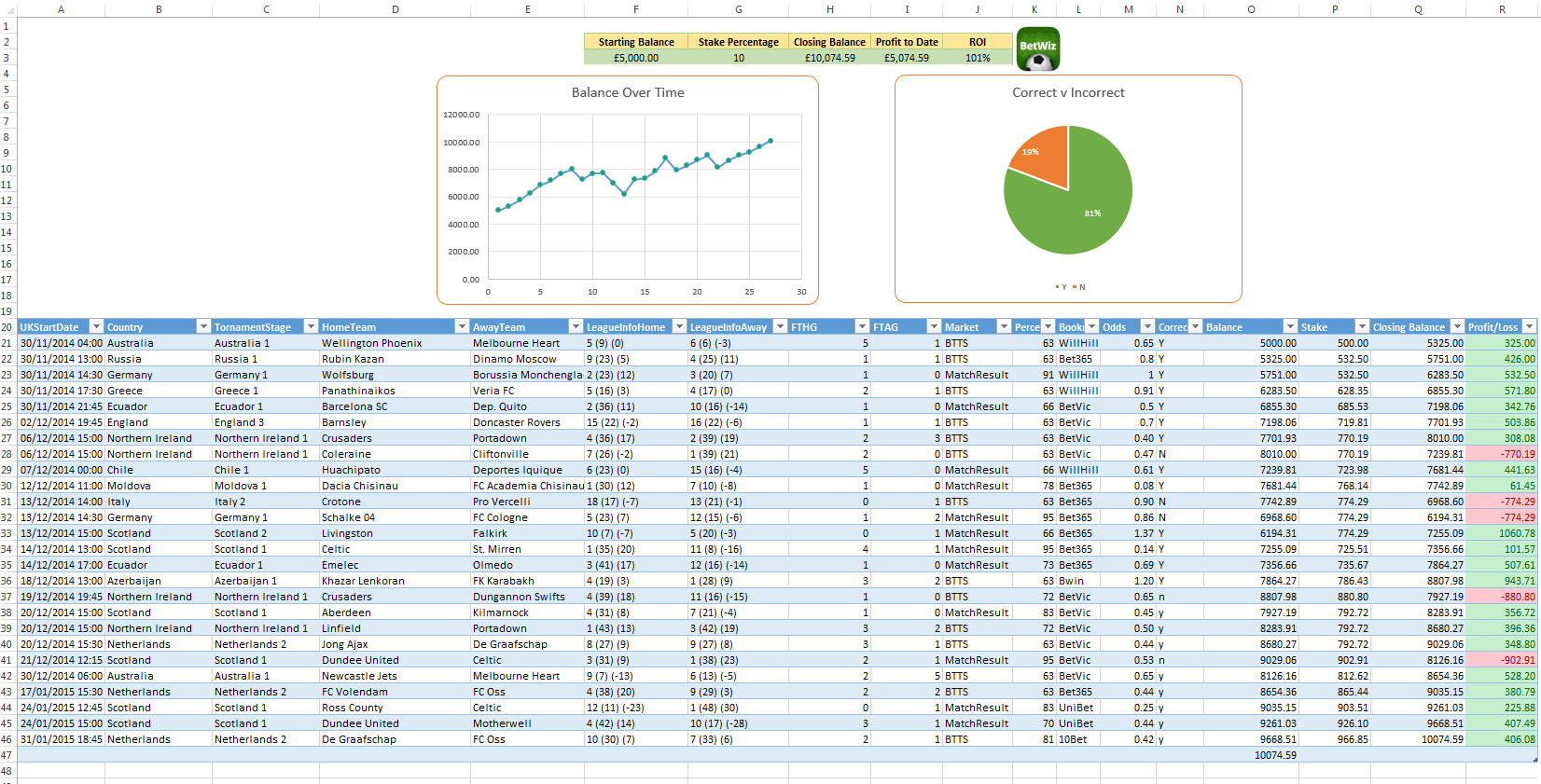Image resolution: width=1541 pixels, height=784 pixels.
Task: Click the £5,000.00 starting balance value
Action: 636,58
